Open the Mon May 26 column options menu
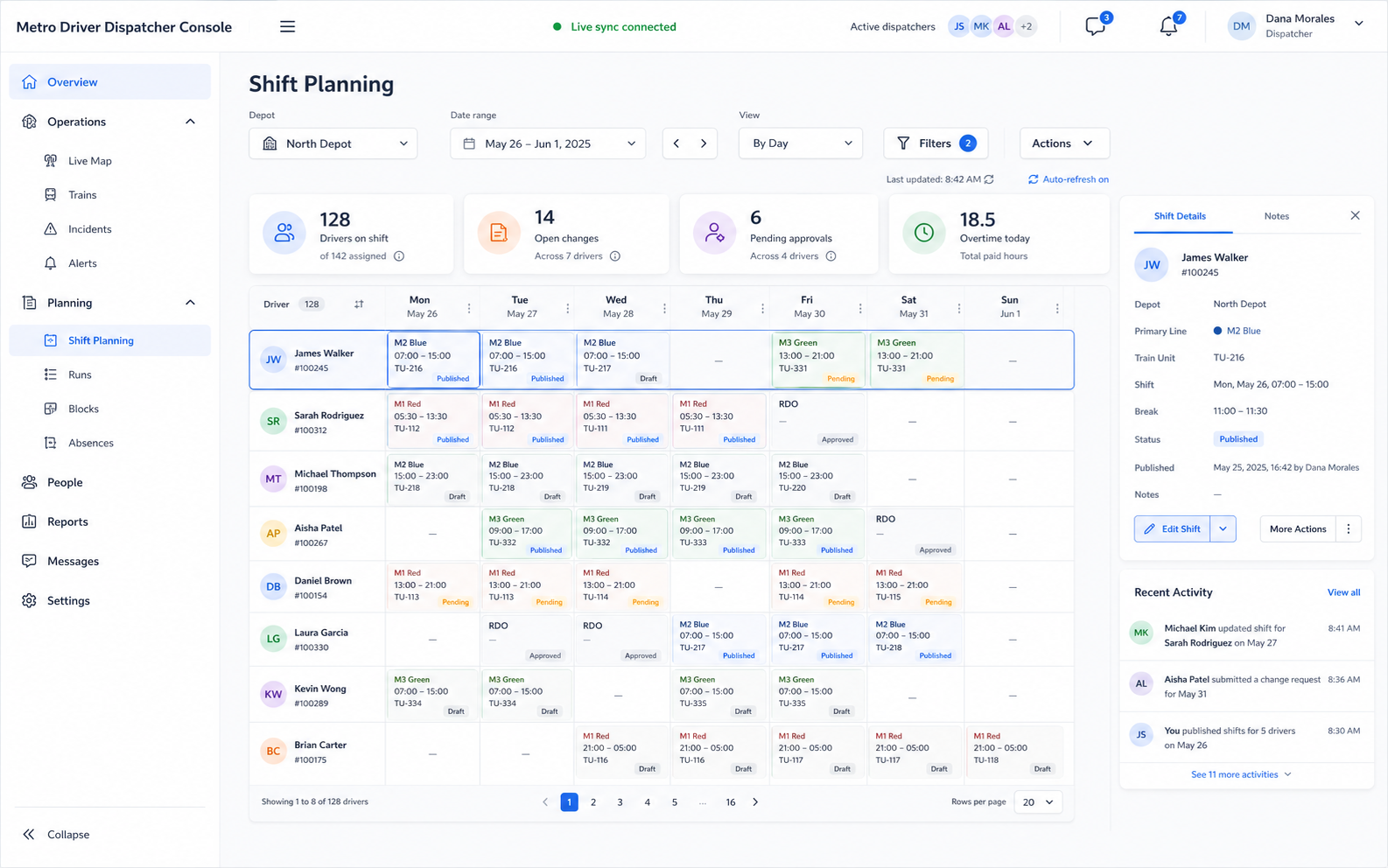The image size is (1388, 868). [469, 308]
